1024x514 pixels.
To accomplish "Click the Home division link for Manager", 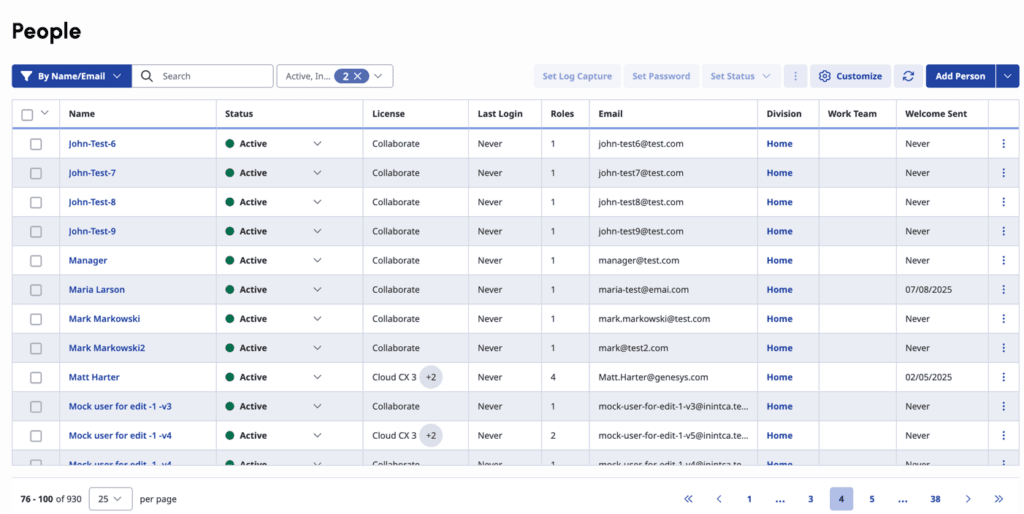I will pos(779,260).
